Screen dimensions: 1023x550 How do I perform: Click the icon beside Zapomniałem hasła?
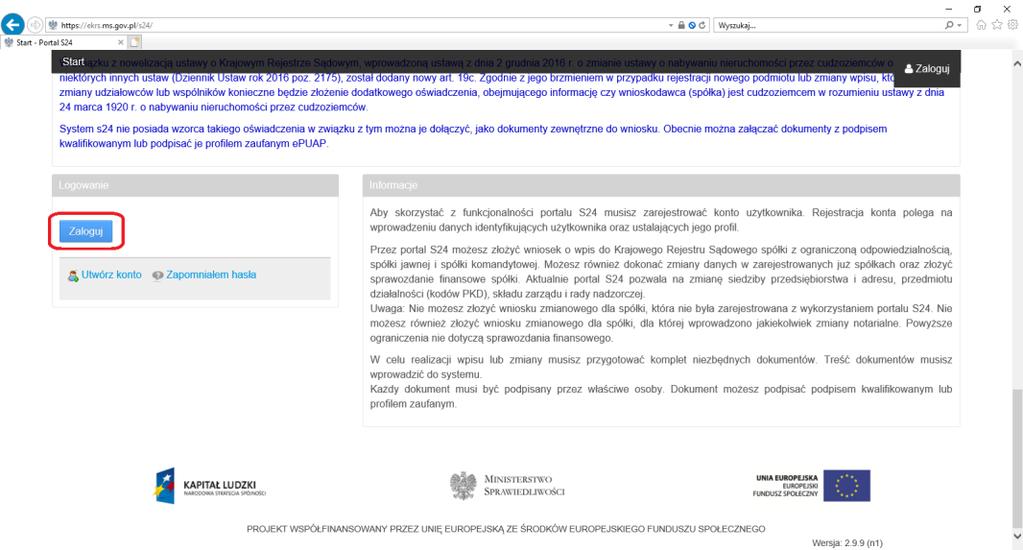tap(158, 275)
